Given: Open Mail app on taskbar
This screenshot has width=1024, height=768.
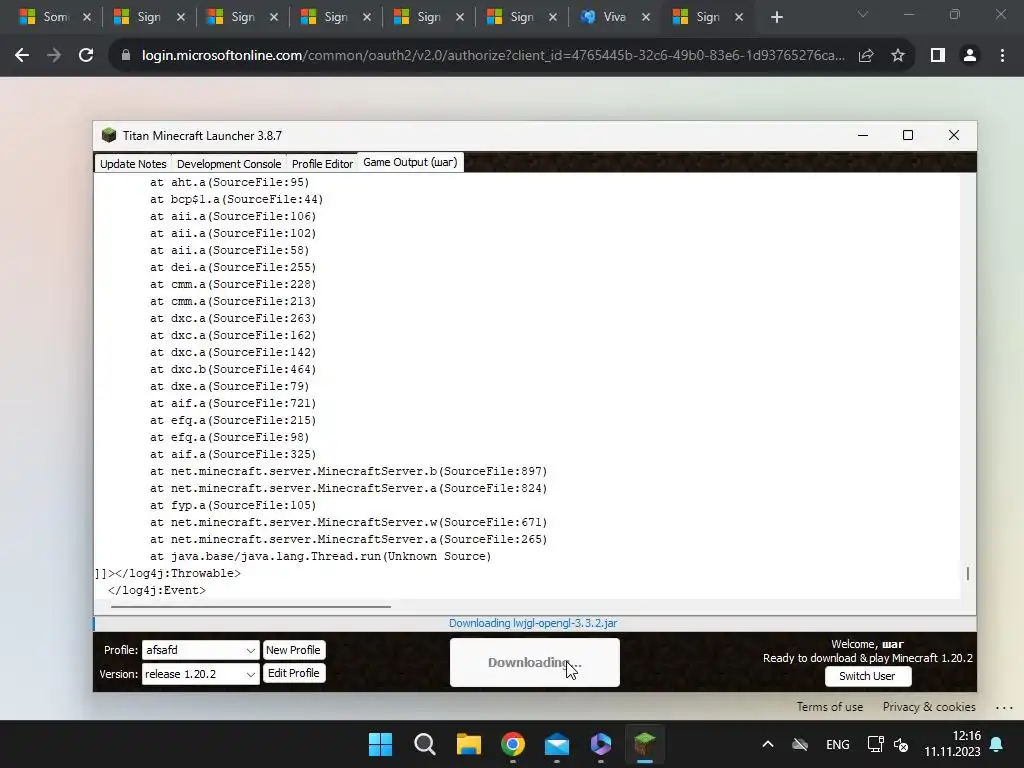Looking at the screenshot, I should click(556, 744).
